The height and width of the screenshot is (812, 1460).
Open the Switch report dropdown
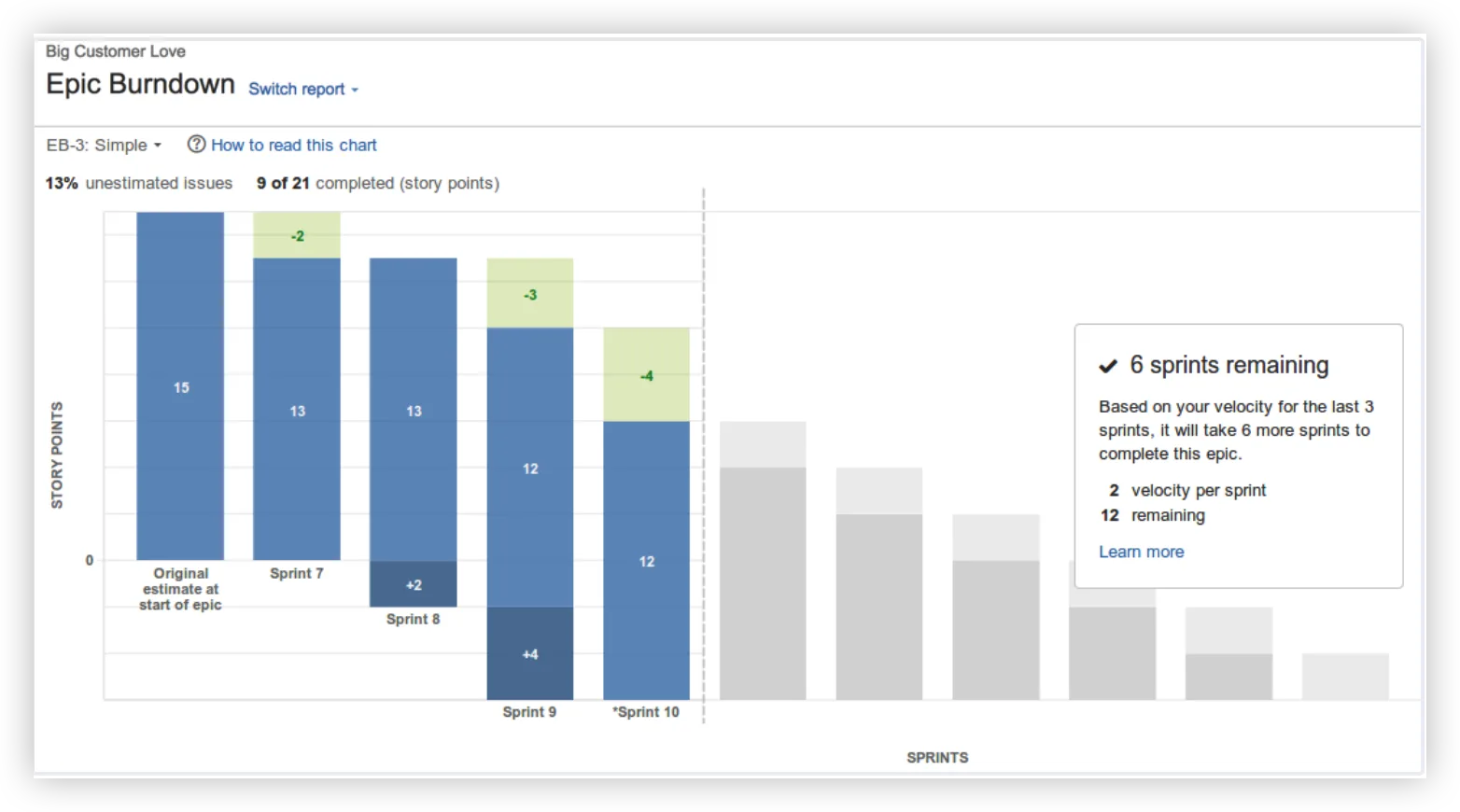click(303, 90)
